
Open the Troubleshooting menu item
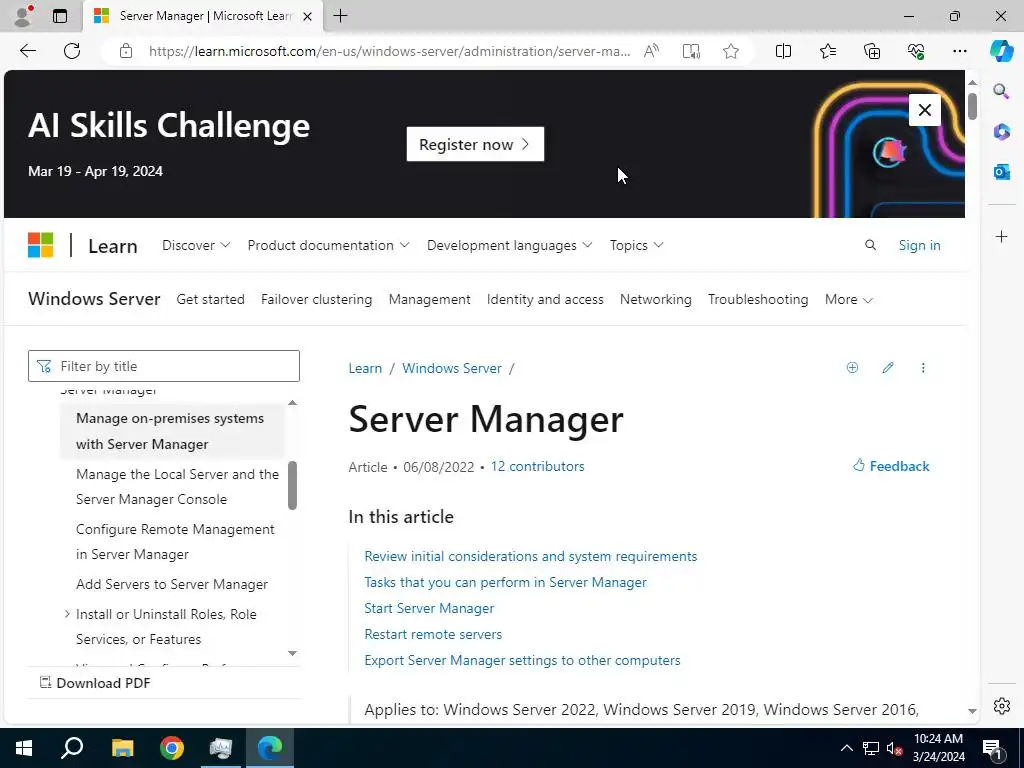point(758,299)
